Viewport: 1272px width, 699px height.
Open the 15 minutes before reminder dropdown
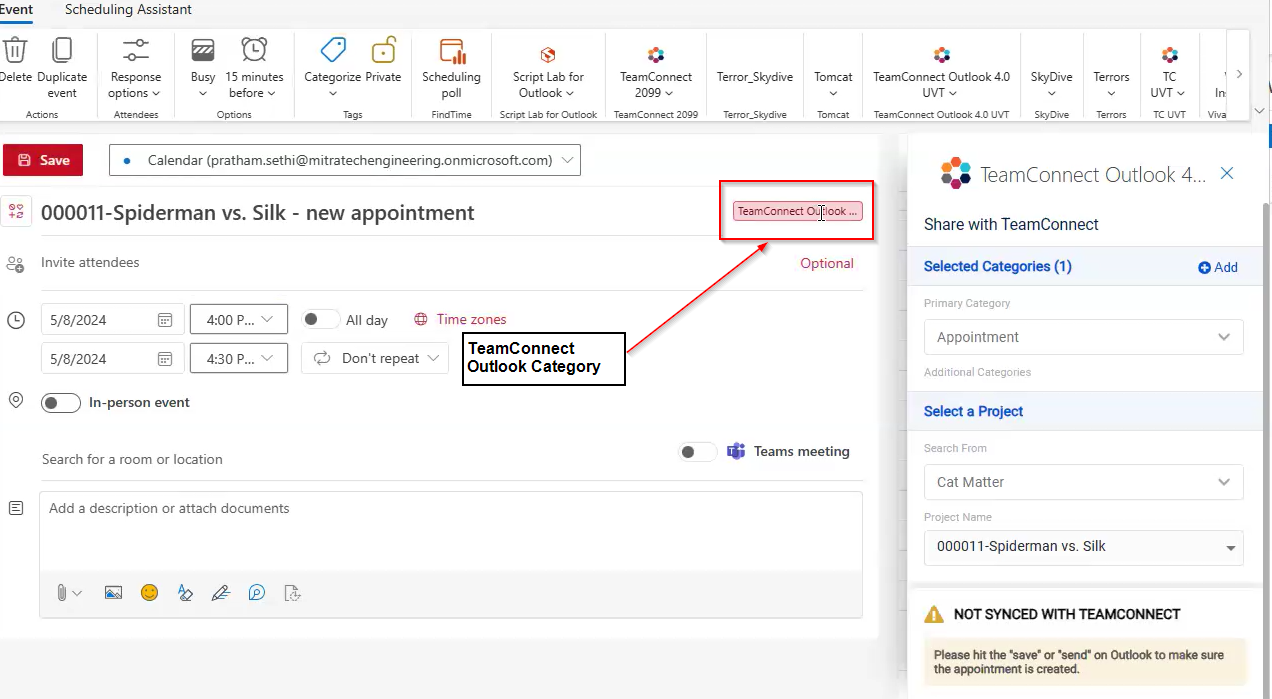coord(254,68)
